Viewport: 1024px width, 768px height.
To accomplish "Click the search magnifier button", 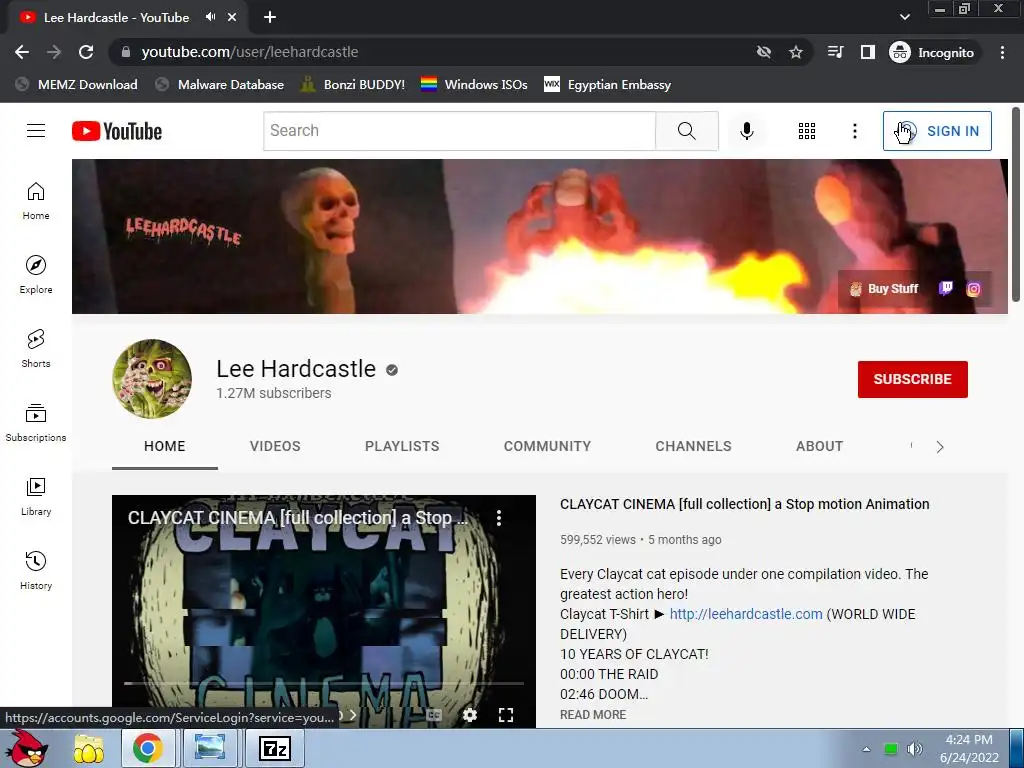I will [687, 131].
